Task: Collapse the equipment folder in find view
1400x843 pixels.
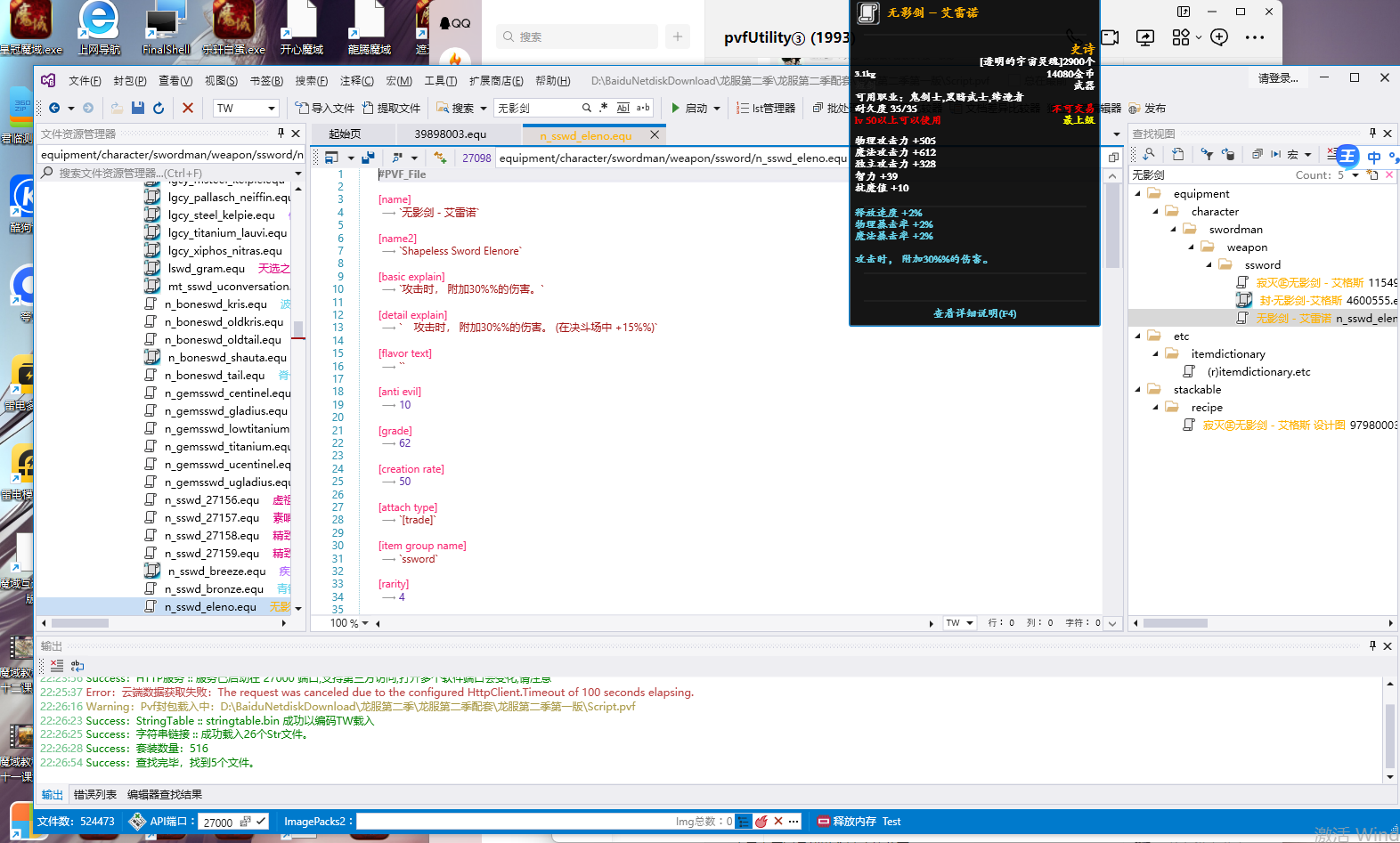Action: click(1138, 194)
